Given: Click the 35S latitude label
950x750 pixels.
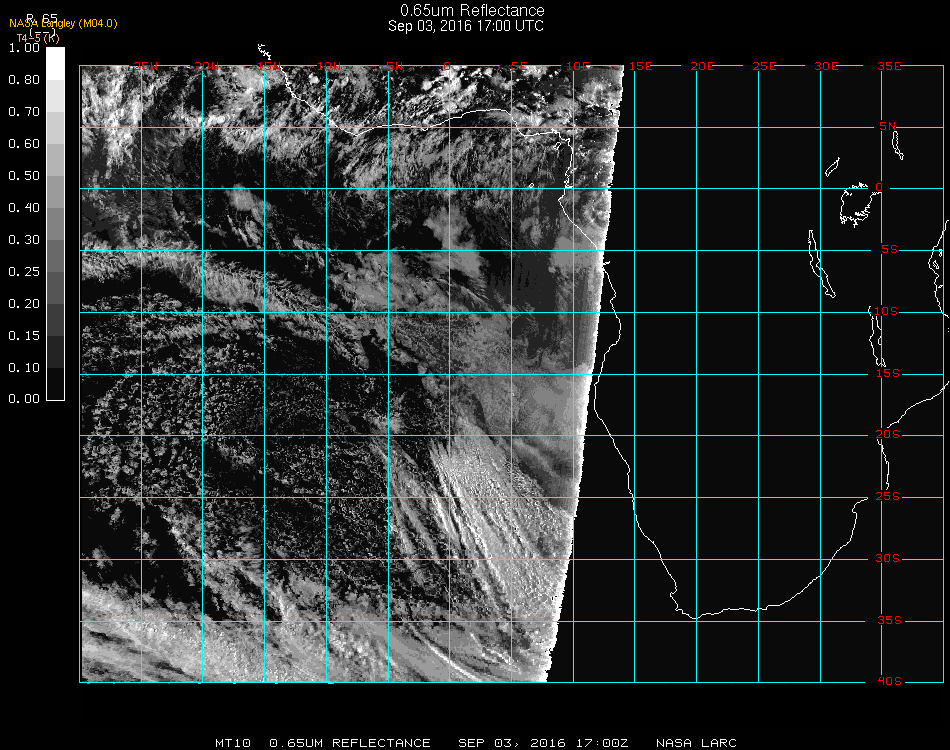Looking at the screenshot, I should [889, 620].
